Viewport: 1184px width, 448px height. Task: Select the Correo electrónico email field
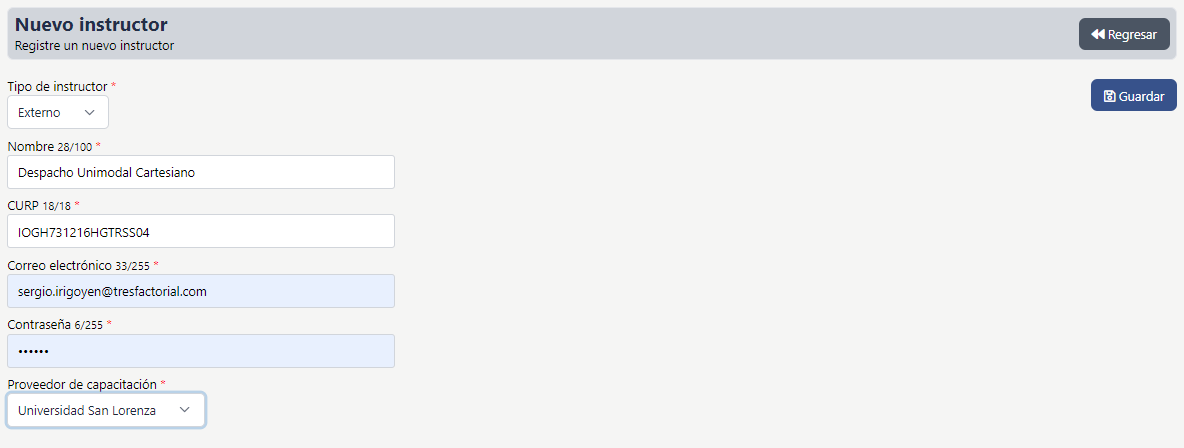coord(200,291)
